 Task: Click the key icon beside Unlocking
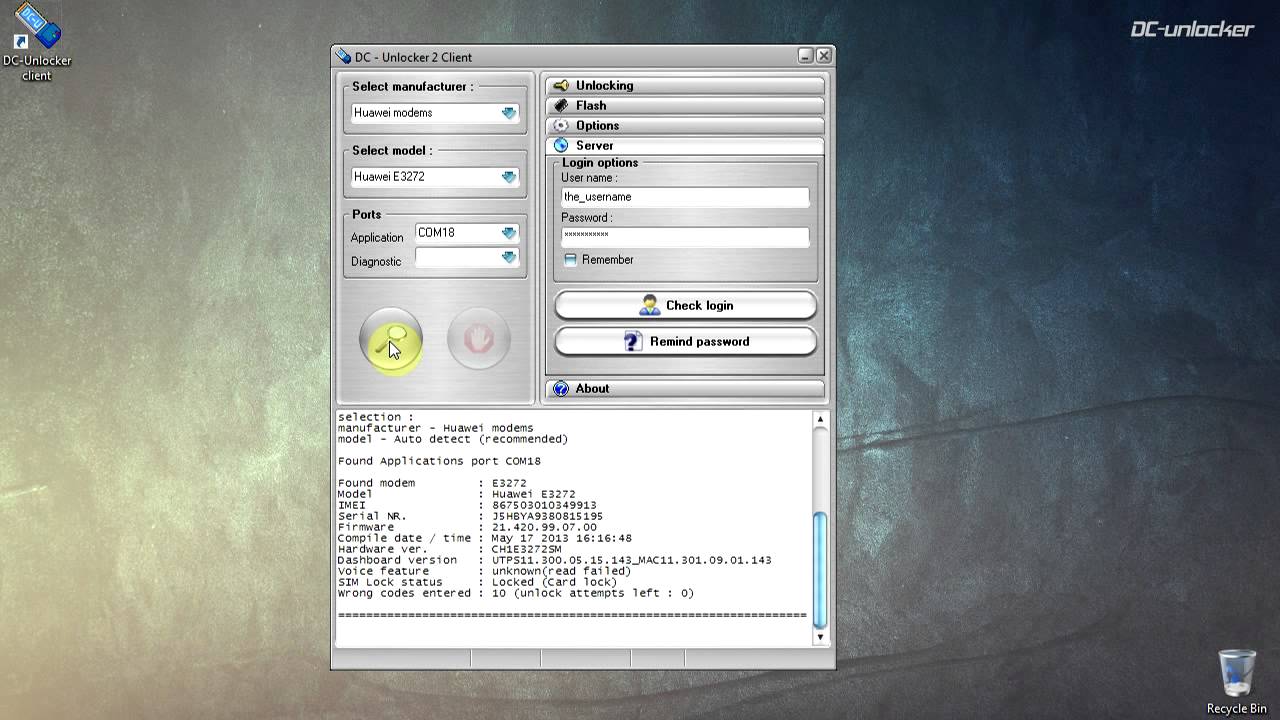click(x=561, y=86)
